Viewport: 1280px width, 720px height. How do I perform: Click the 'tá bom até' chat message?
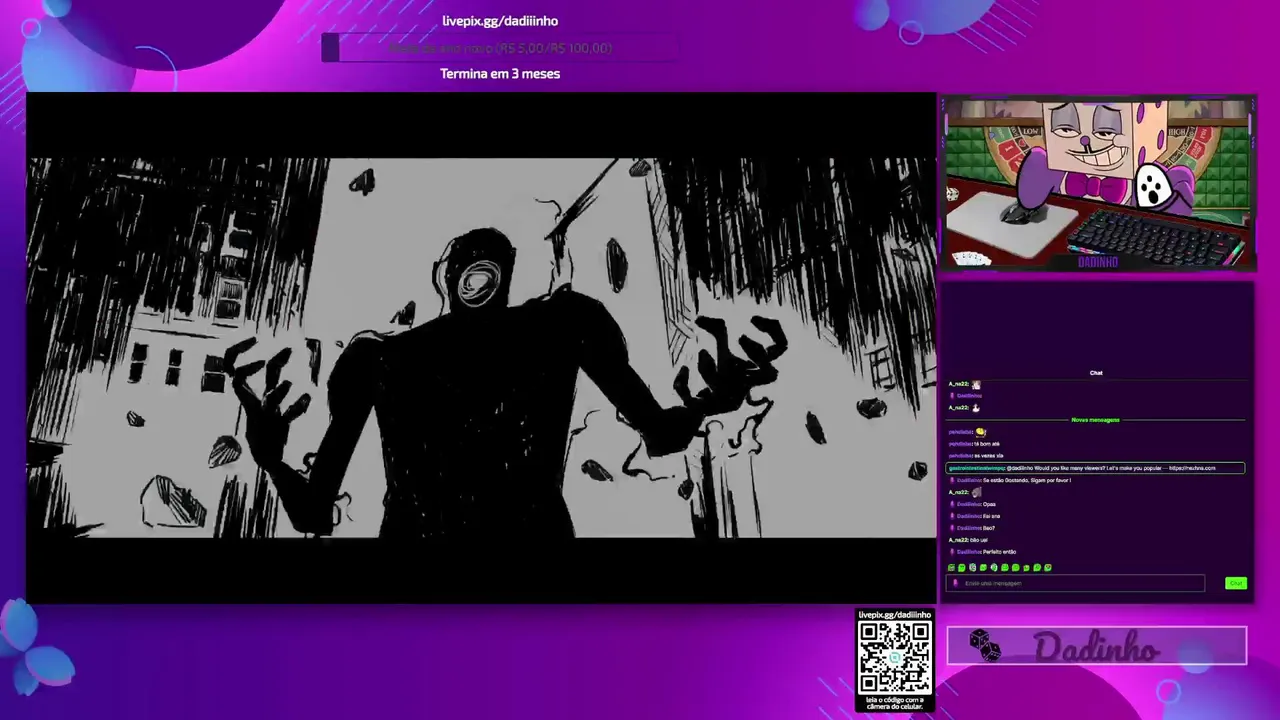pos(987,444)
